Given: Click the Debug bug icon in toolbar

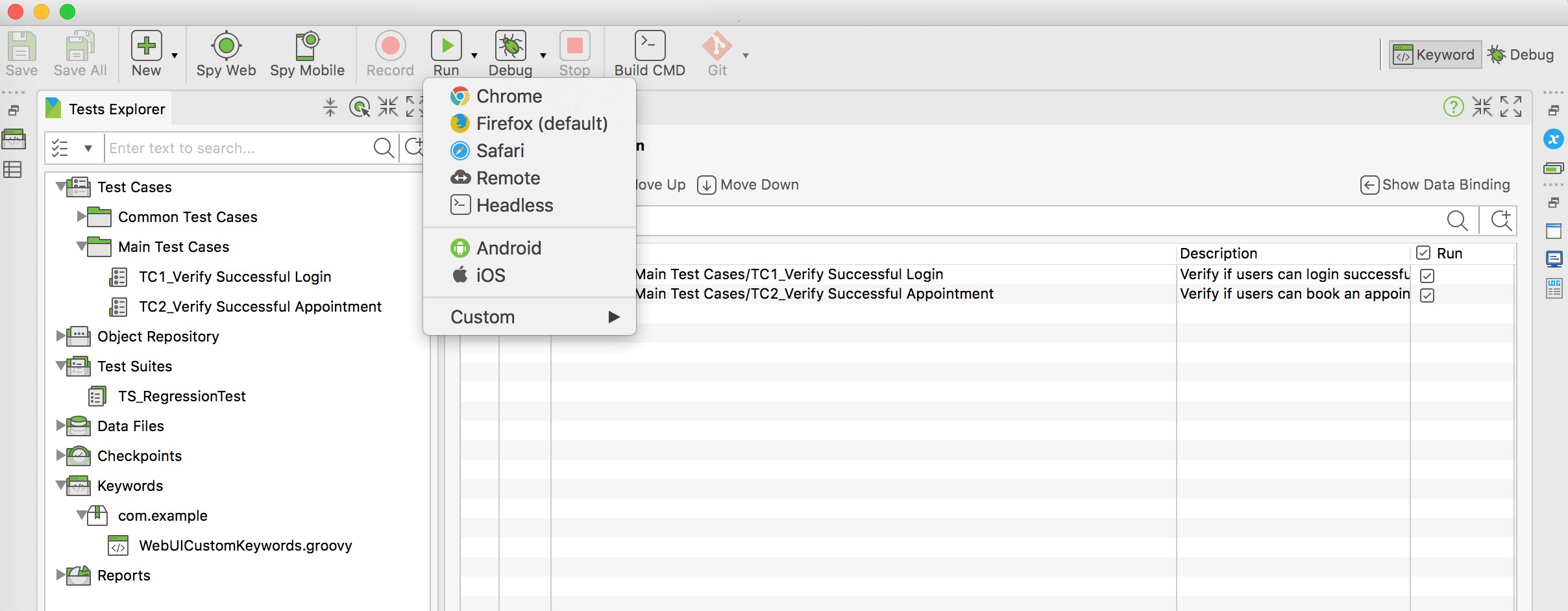Looking at the screenshot, I should (x=510, y=46).
